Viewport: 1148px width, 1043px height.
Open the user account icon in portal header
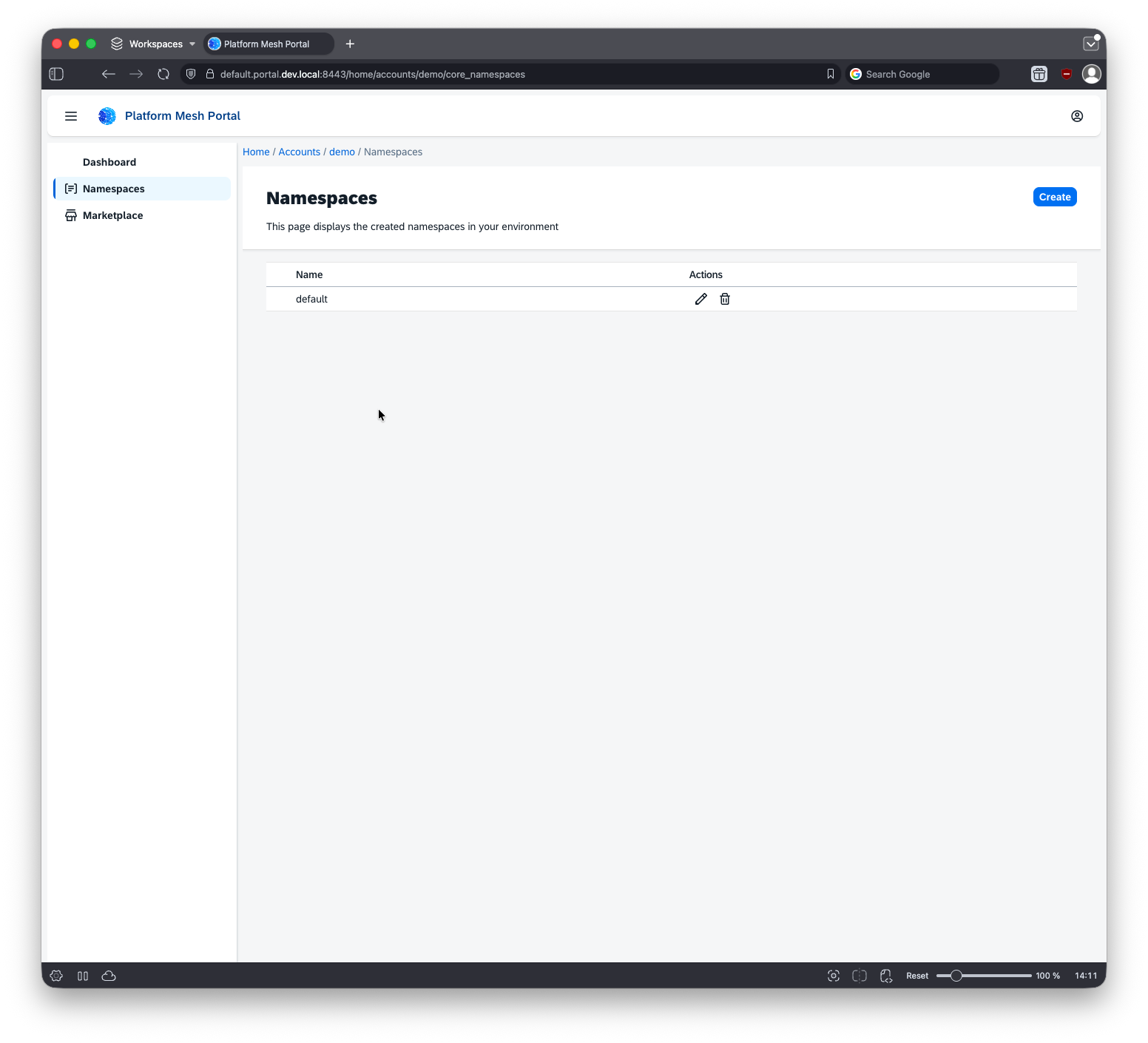(x=1077, y=116)
